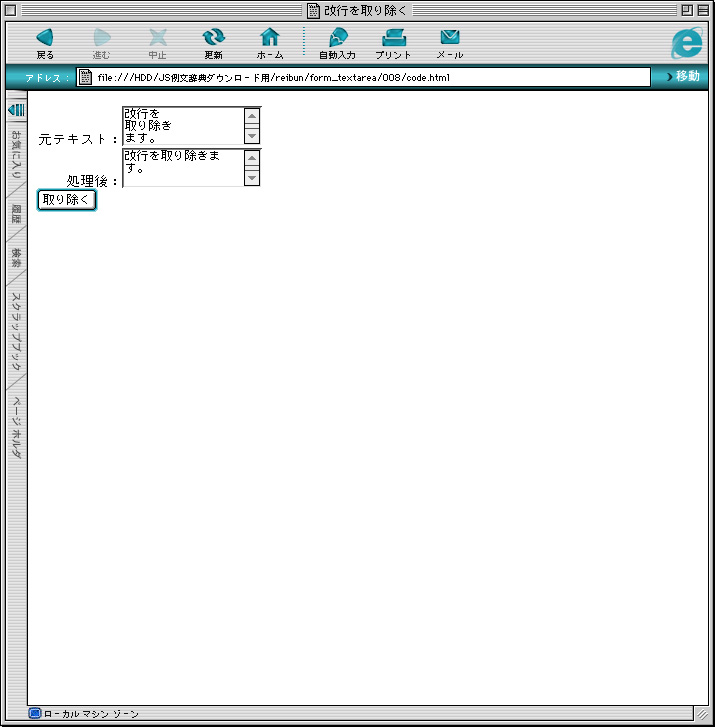The height and width of the screenshot is (727, 715).
Task: Open AutoFill (自動入力) toolbar icon
Action: [x=338, y=37]
